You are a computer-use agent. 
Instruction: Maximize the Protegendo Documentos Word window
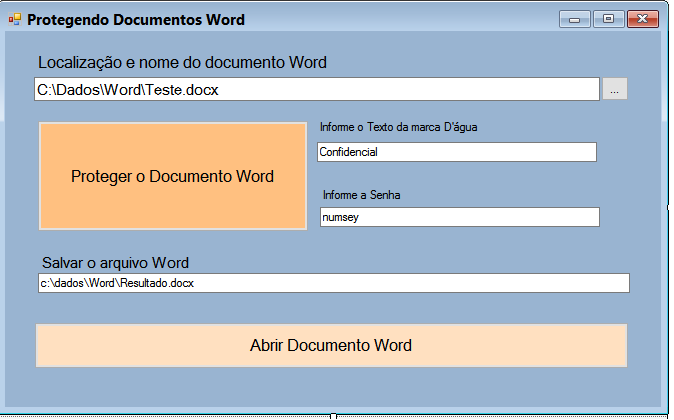609,19
